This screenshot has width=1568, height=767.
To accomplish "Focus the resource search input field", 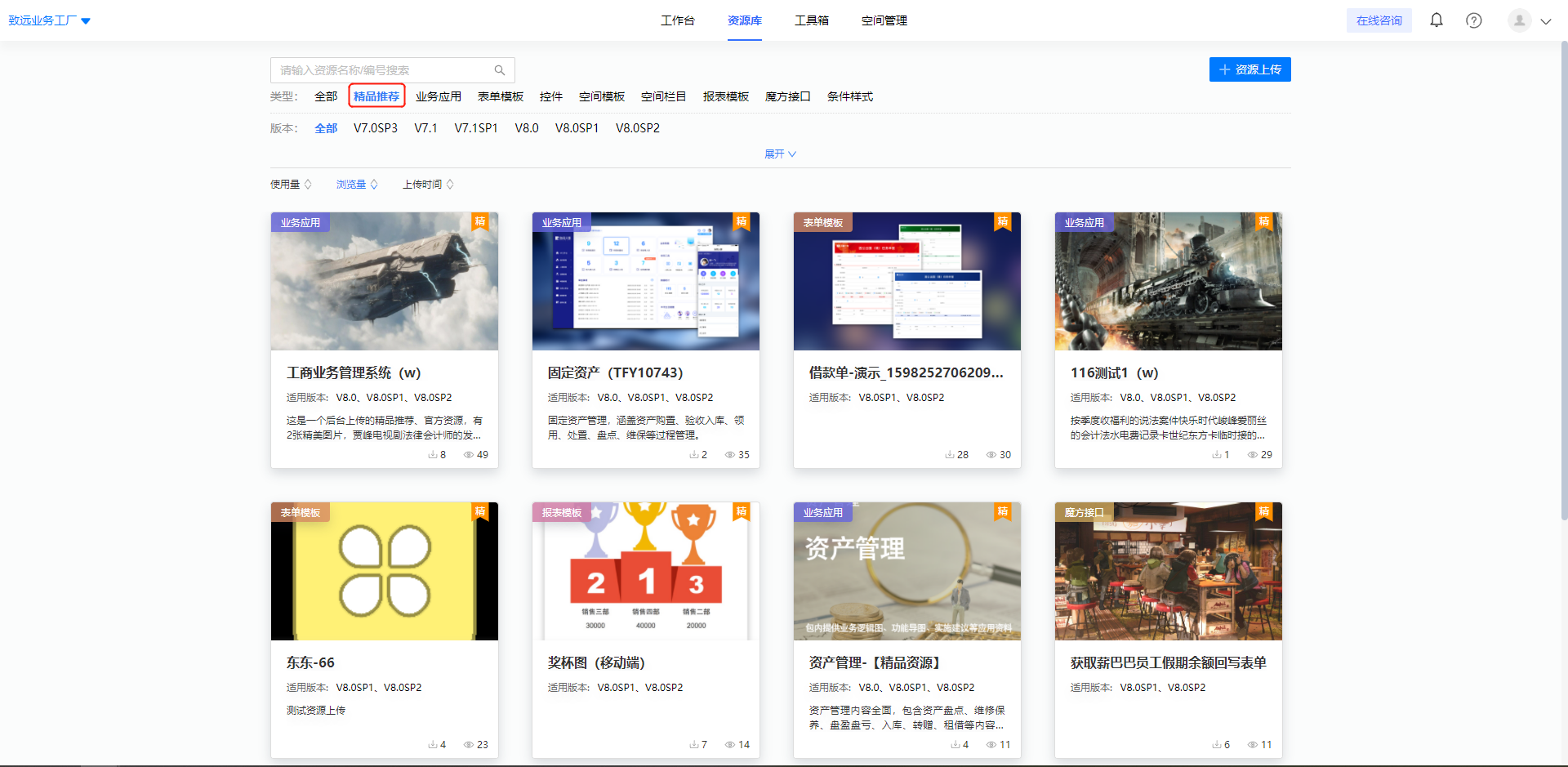I will point(393,70).
